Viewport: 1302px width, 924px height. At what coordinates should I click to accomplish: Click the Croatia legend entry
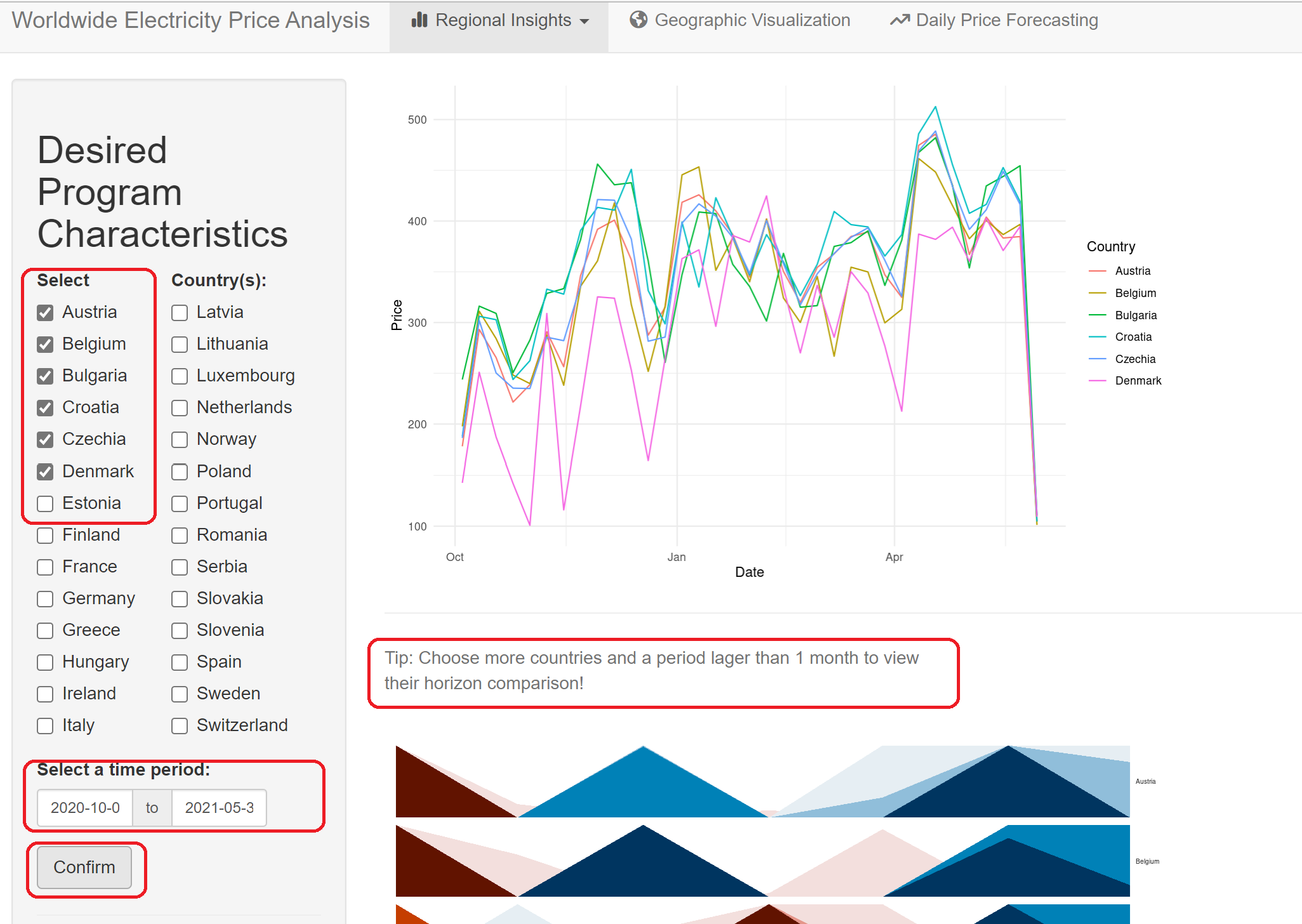coord(1133,337)
